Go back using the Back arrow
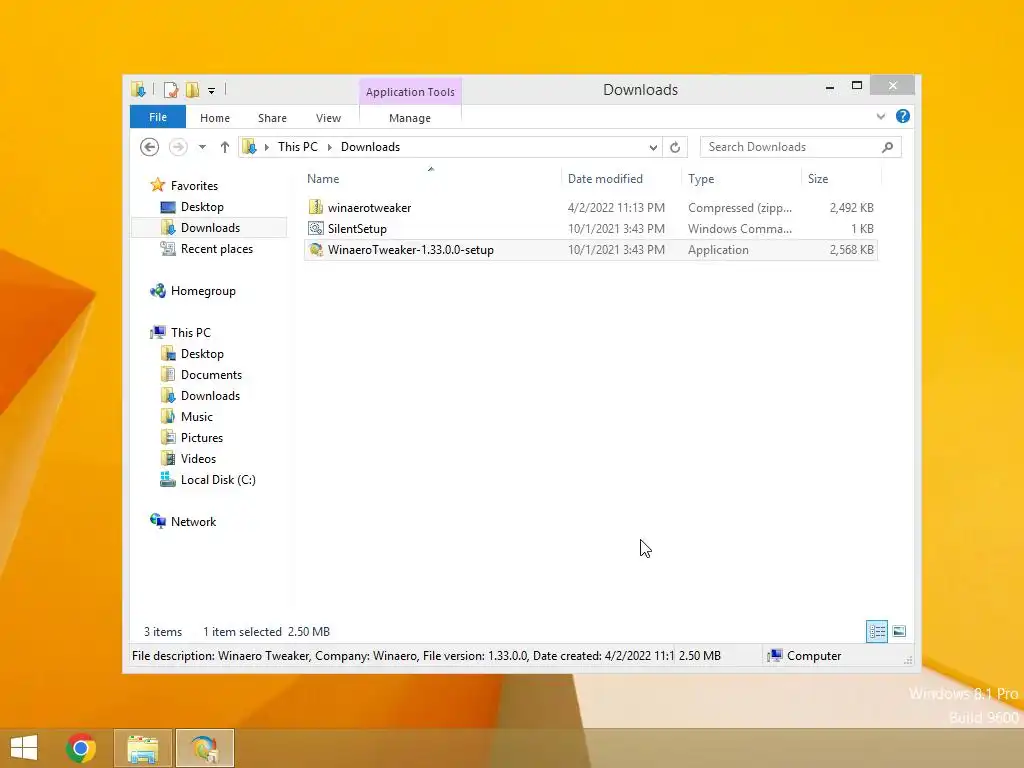The width and height of the screenshot is (1024, 768). pyautogui.click(x=150, y=147)
